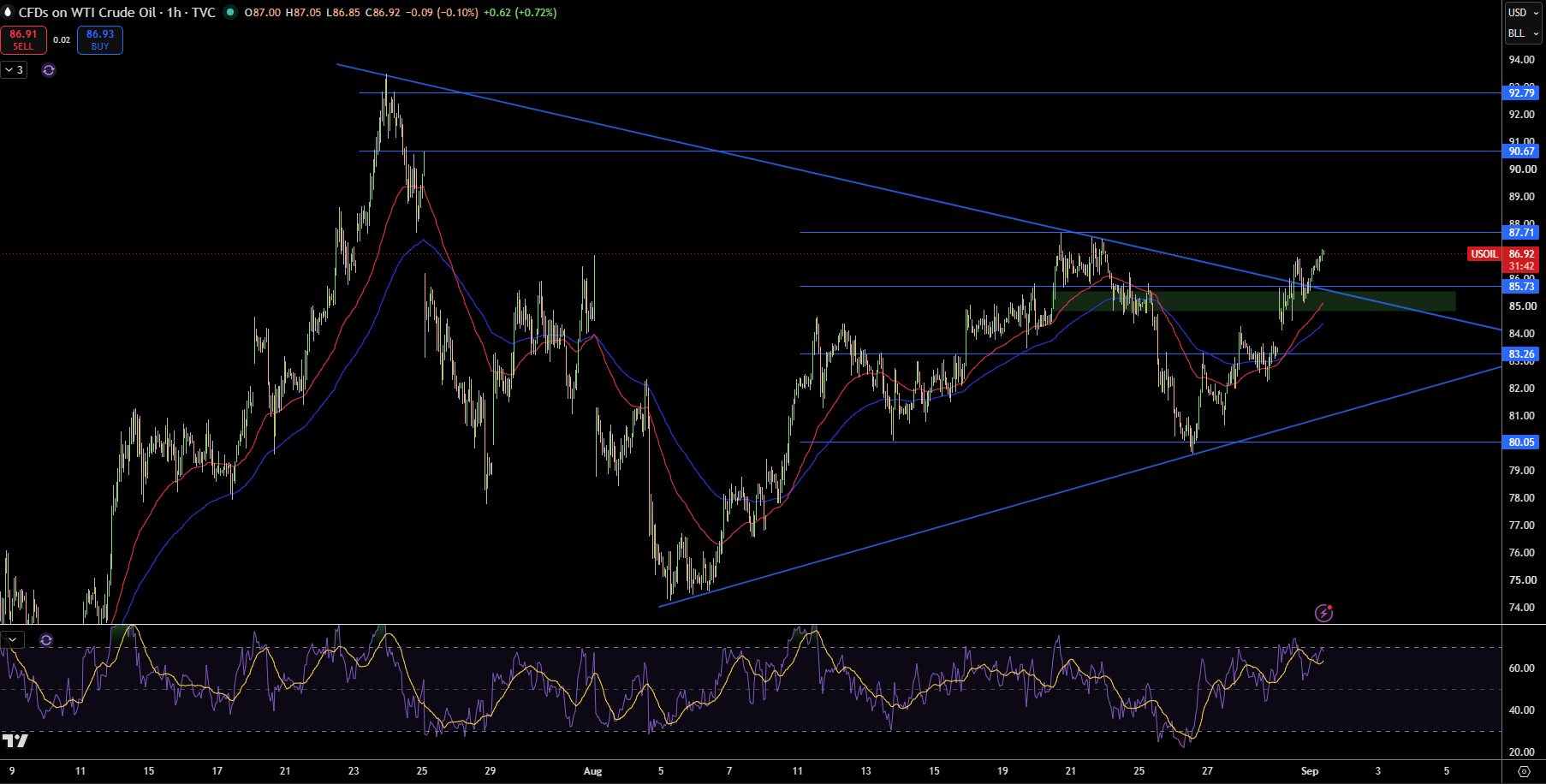This screenshot has width=1546, height=784.
Task: Click the C86.92 close value in header
Action: (x=383, y=13)
